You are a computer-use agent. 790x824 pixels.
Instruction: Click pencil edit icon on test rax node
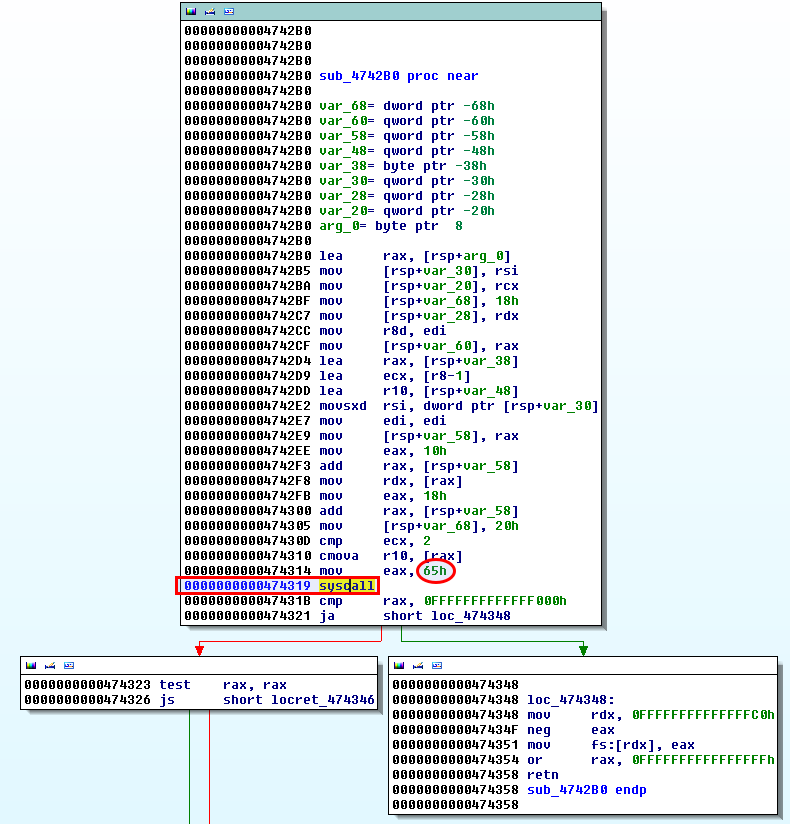(x=49, y=665)
